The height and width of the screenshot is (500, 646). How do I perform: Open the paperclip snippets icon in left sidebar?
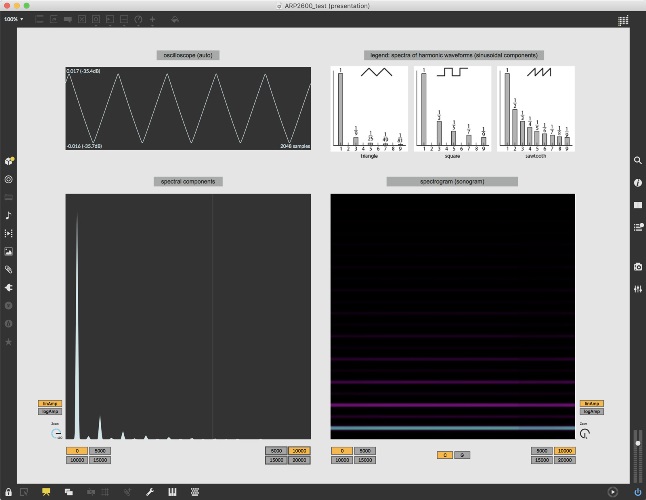[8, 269]
